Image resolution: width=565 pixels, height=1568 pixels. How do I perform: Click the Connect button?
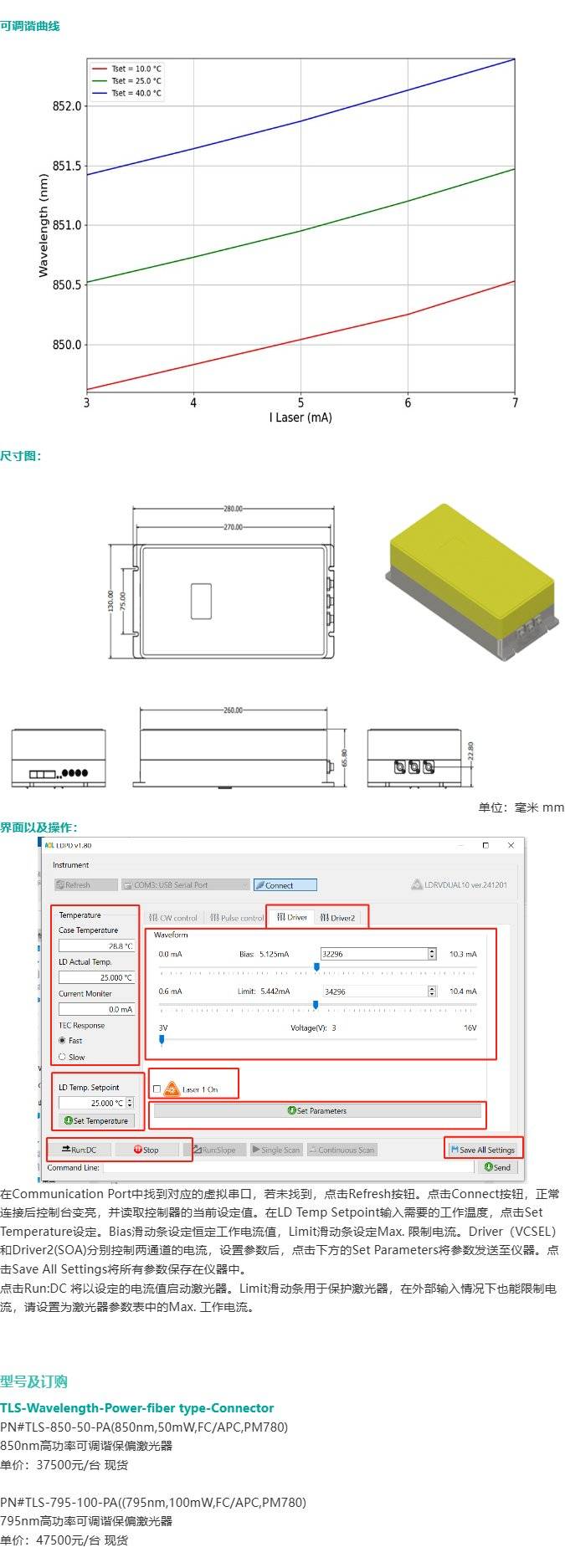point(285,884)
